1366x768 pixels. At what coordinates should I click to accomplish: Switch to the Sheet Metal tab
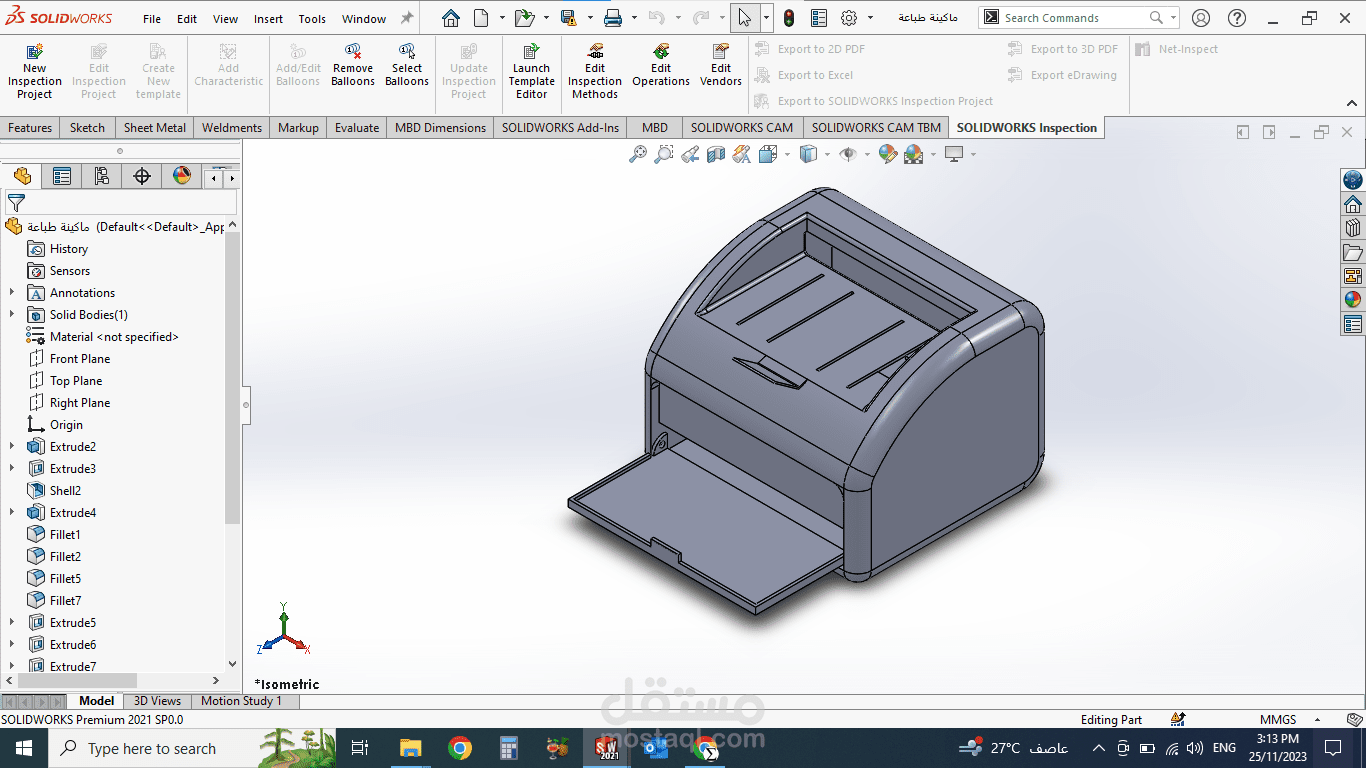tap(154, 128)
